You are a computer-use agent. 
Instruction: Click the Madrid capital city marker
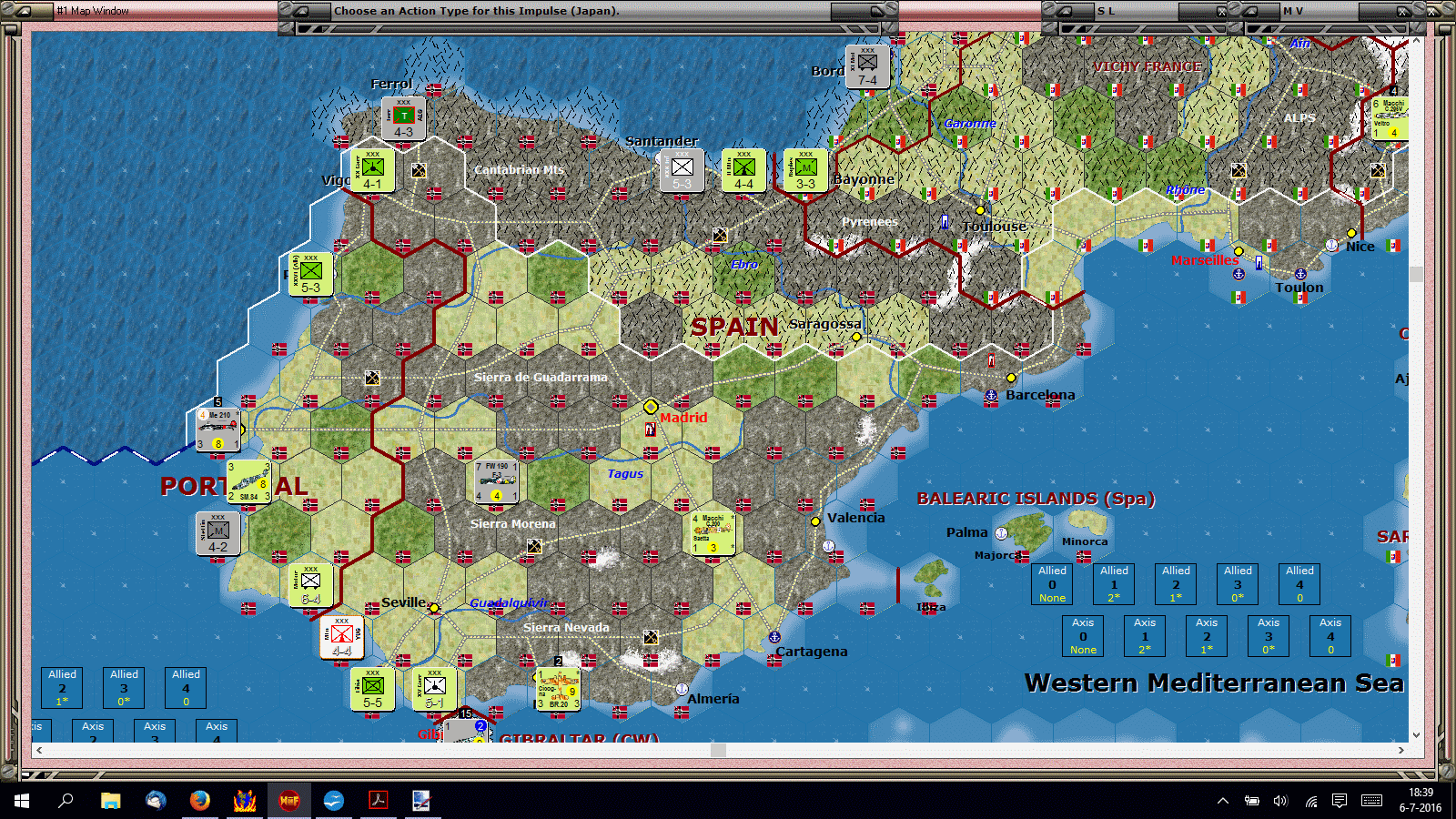click(x=651, y=407)
